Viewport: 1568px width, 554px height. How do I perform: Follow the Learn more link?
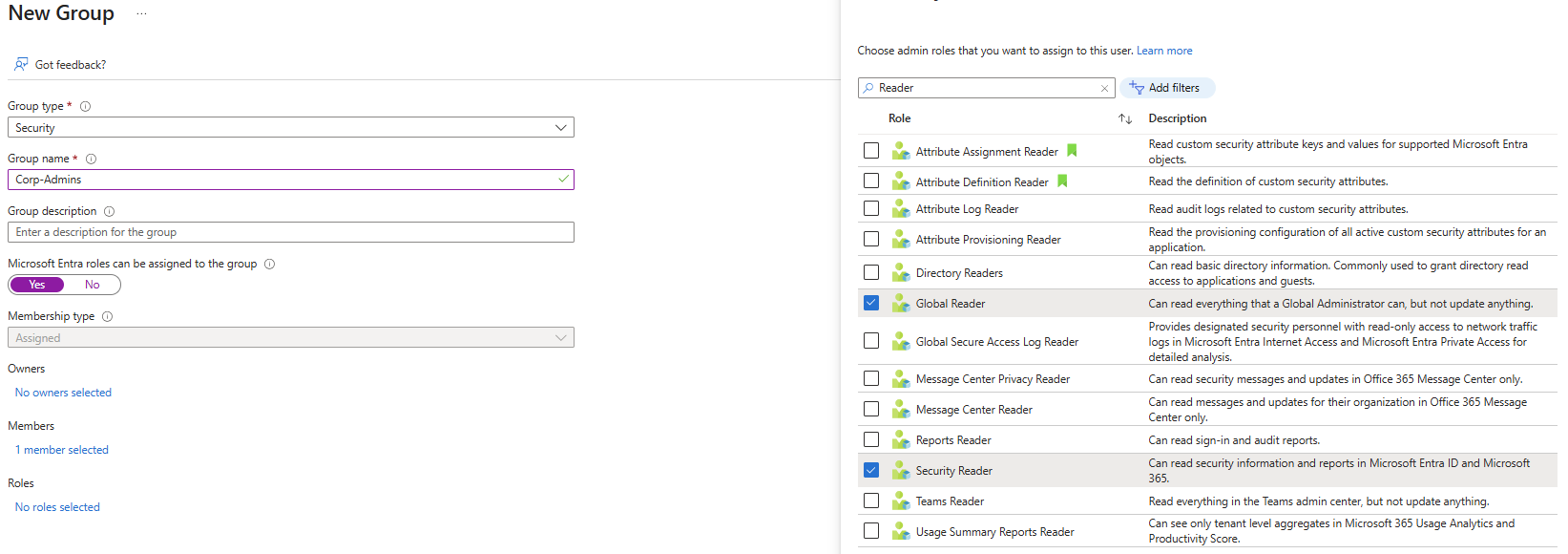(1163, 51)
